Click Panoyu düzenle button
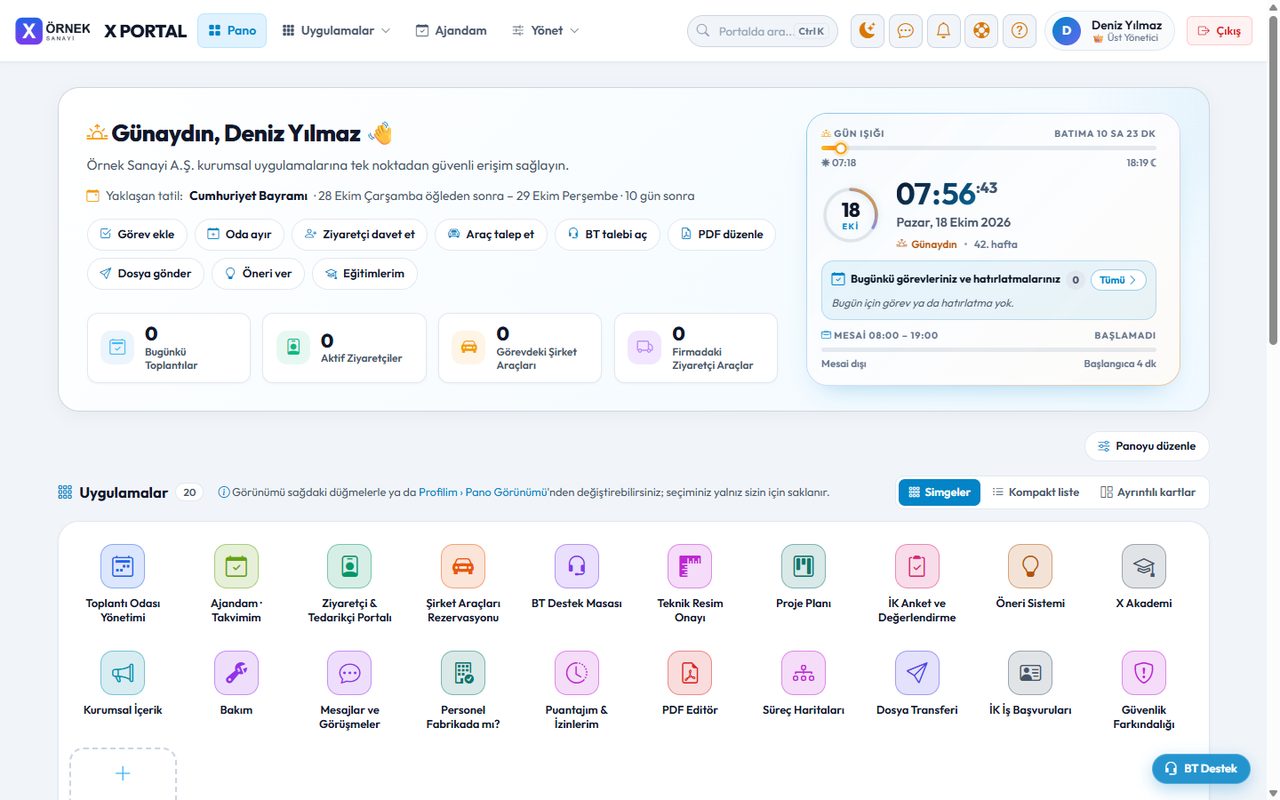 [x=1146, y=446]
